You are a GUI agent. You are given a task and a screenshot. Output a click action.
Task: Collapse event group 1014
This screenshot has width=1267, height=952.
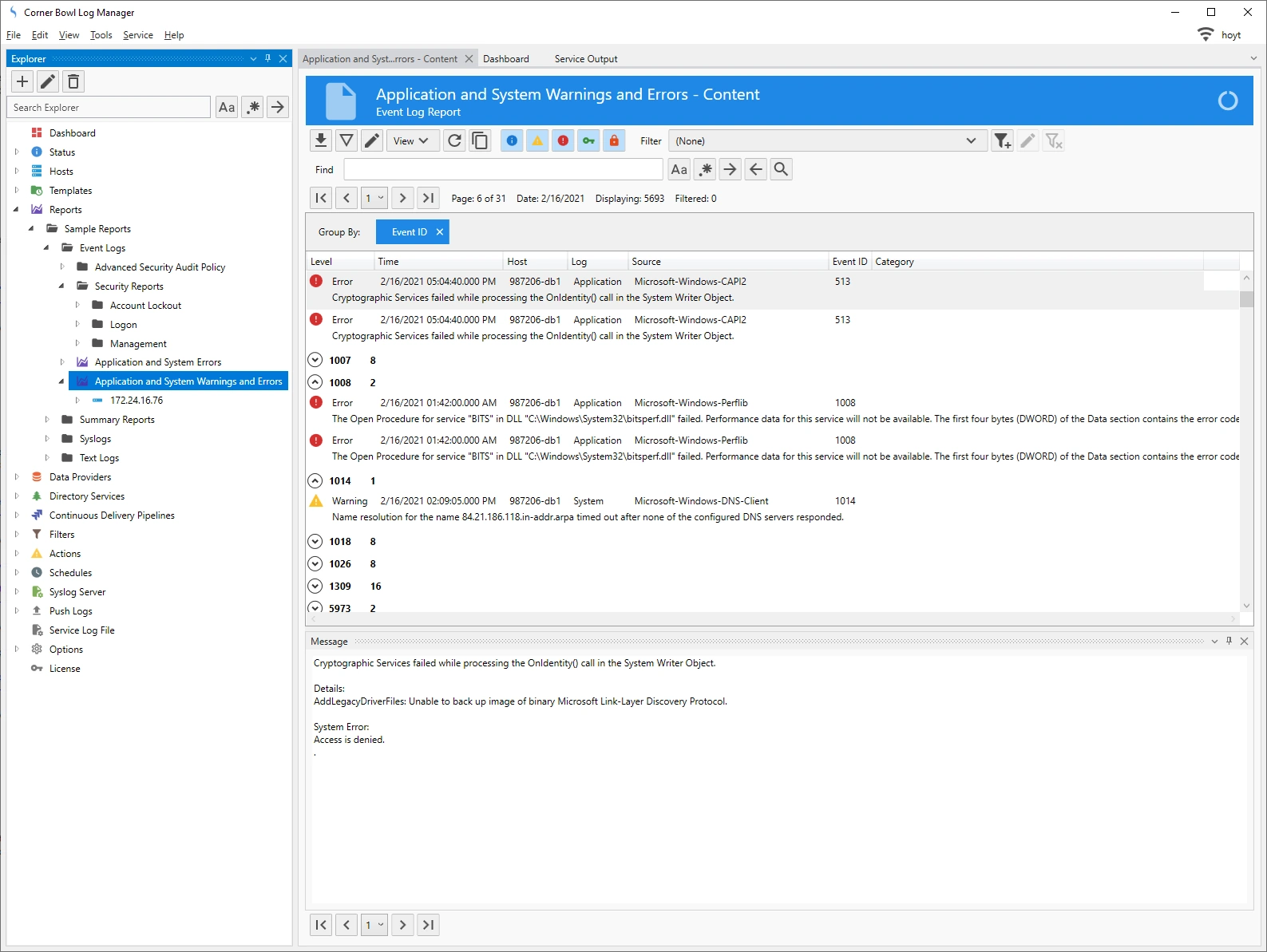coord(315,480)
